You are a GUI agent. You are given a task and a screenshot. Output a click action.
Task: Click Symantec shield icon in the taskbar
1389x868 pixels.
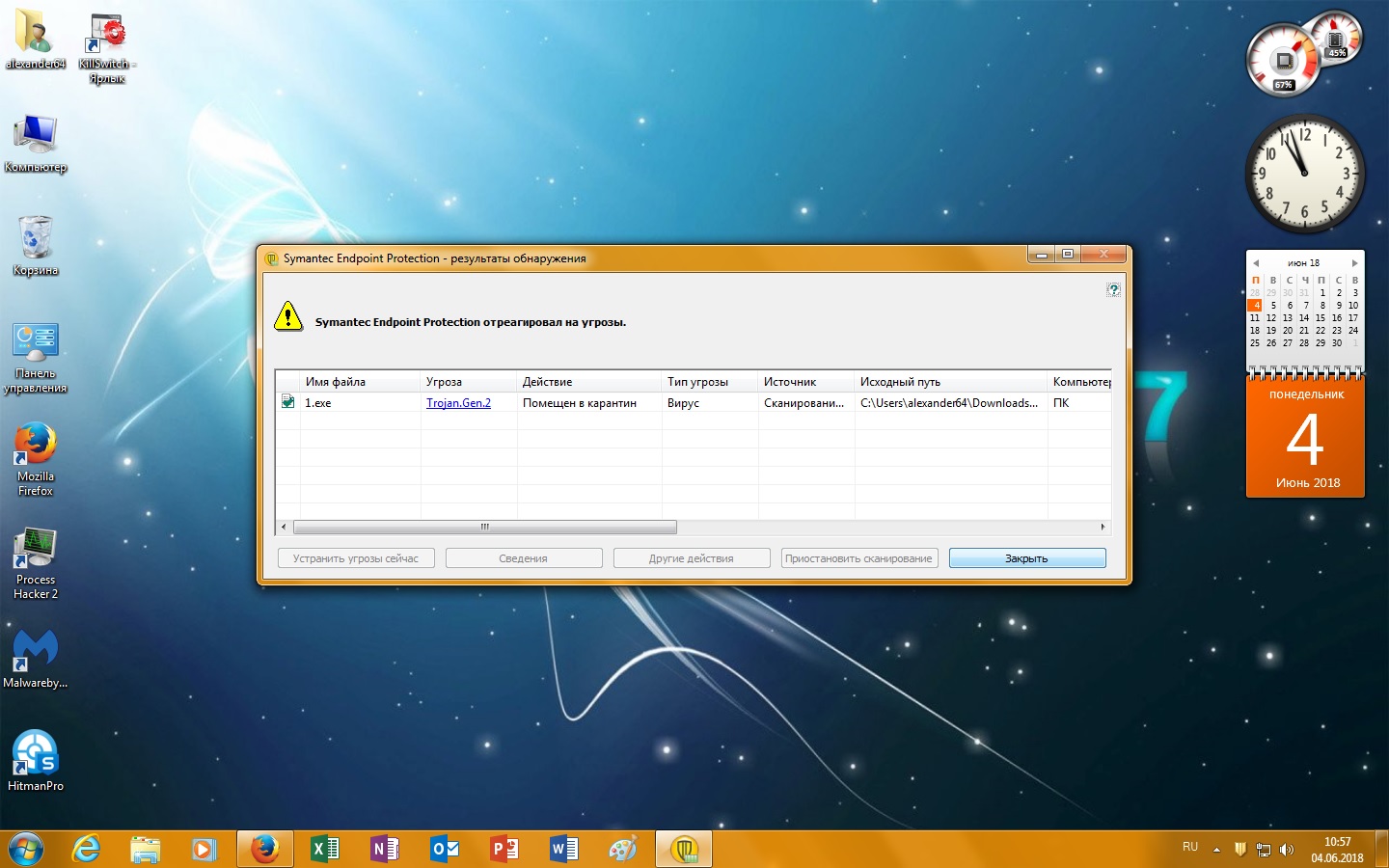684,849
